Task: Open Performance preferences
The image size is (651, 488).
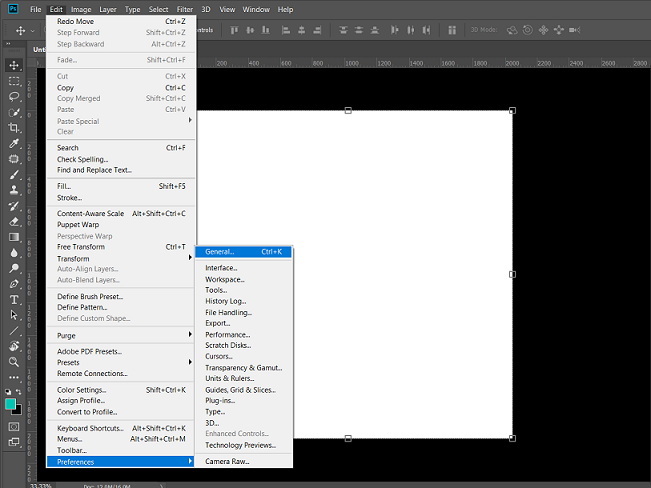Action: tap(227, 335)
